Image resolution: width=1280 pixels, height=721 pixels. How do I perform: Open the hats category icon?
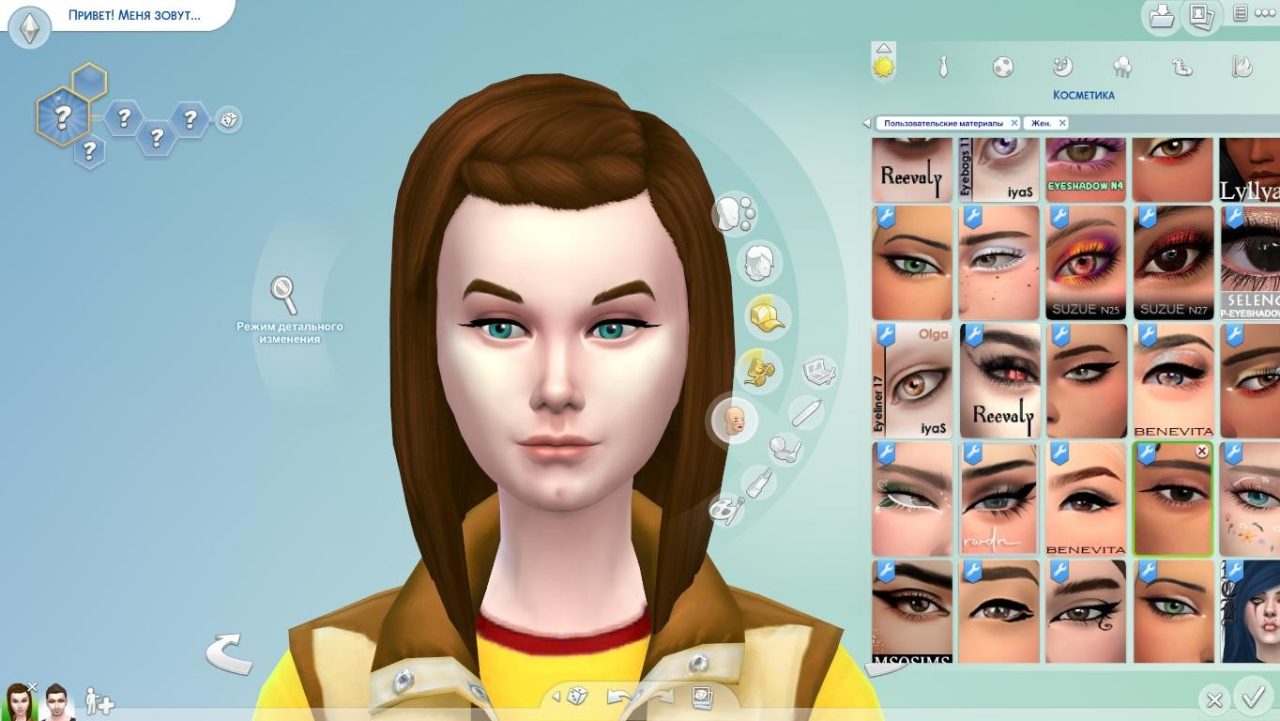(767, 315)
